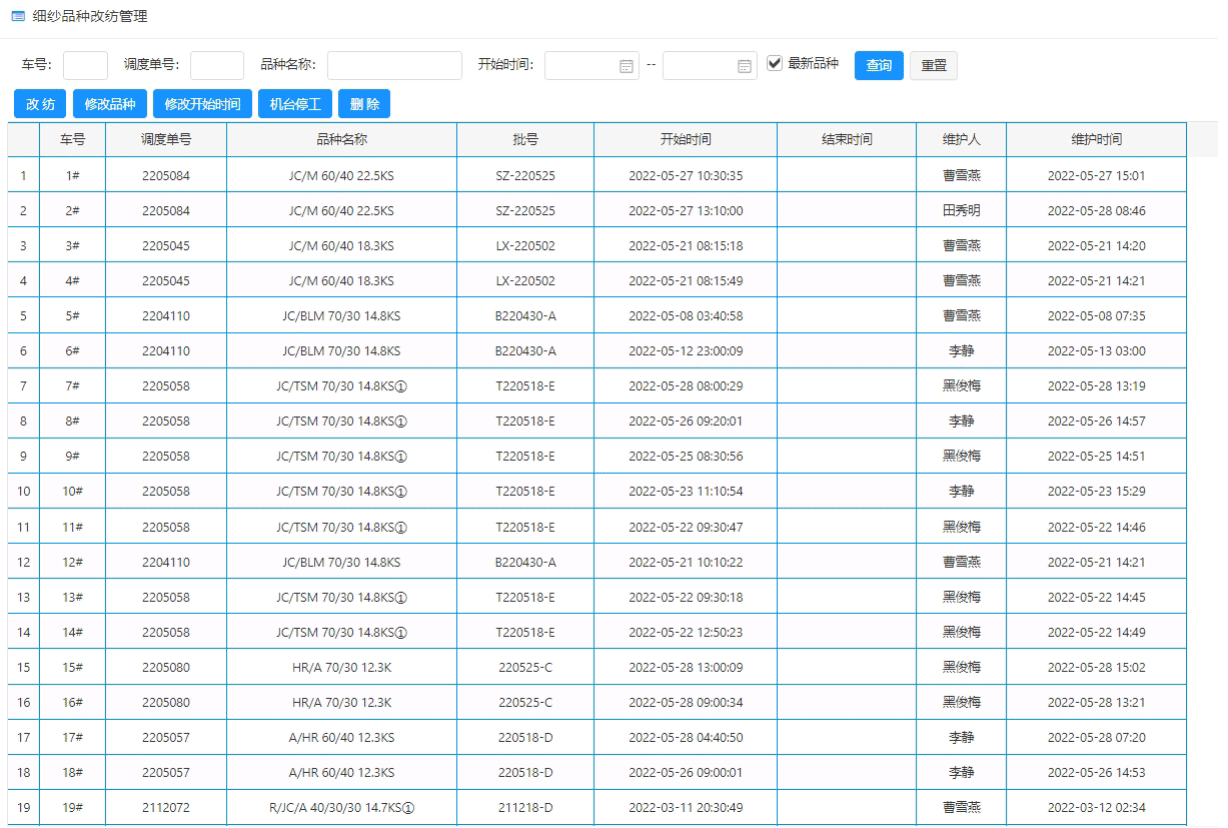
Task: Click batch 220525-C in row 15#
Action: (525, 667)
